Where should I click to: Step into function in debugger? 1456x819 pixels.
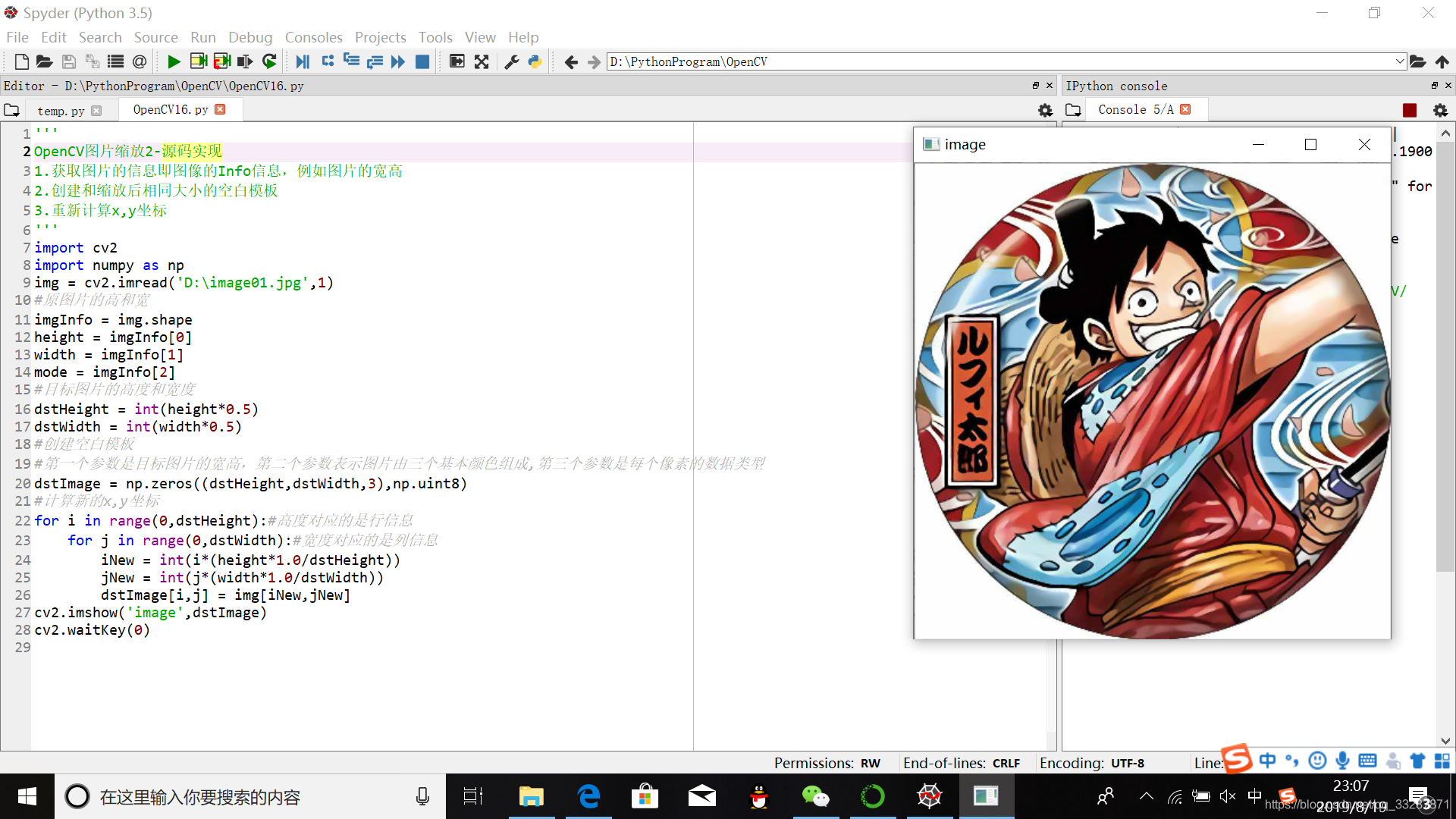point(351,61)
